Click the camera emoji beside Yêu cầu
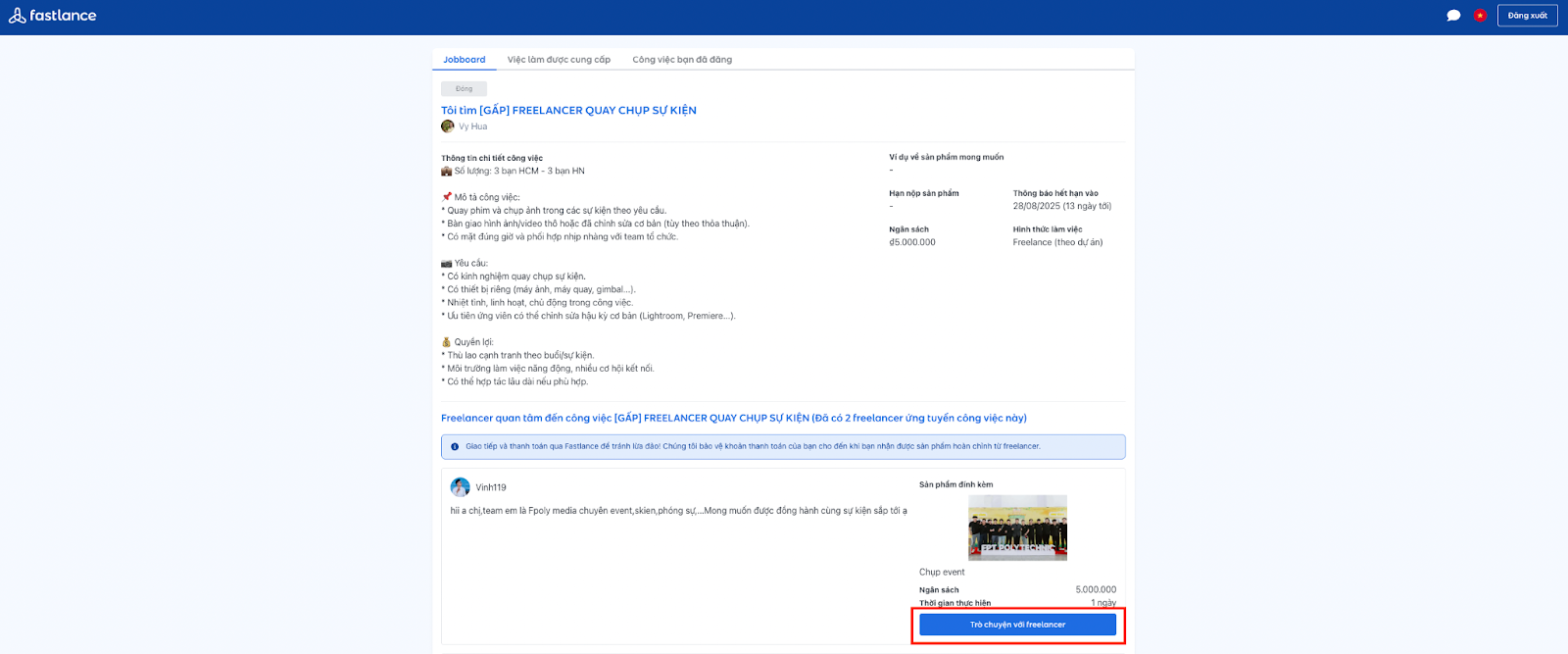 pos(447,264)
